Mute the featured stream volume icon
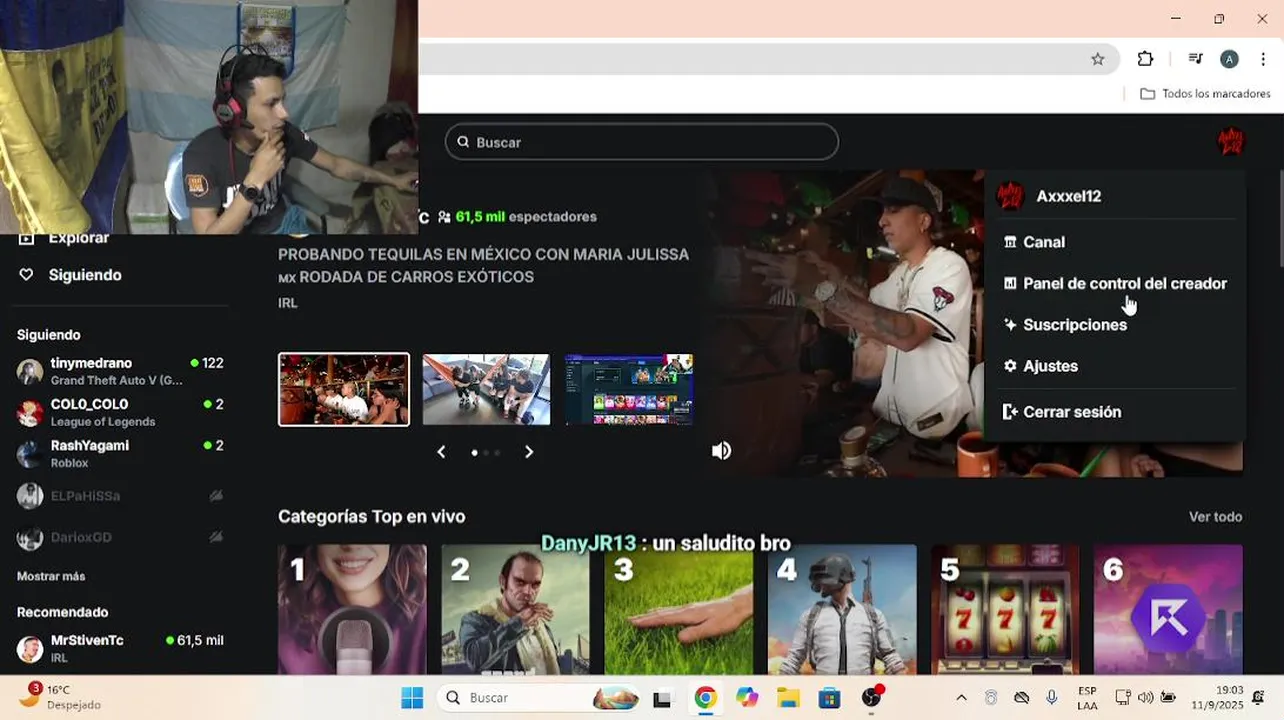1284x720 pixels. [x=721, y=451]
